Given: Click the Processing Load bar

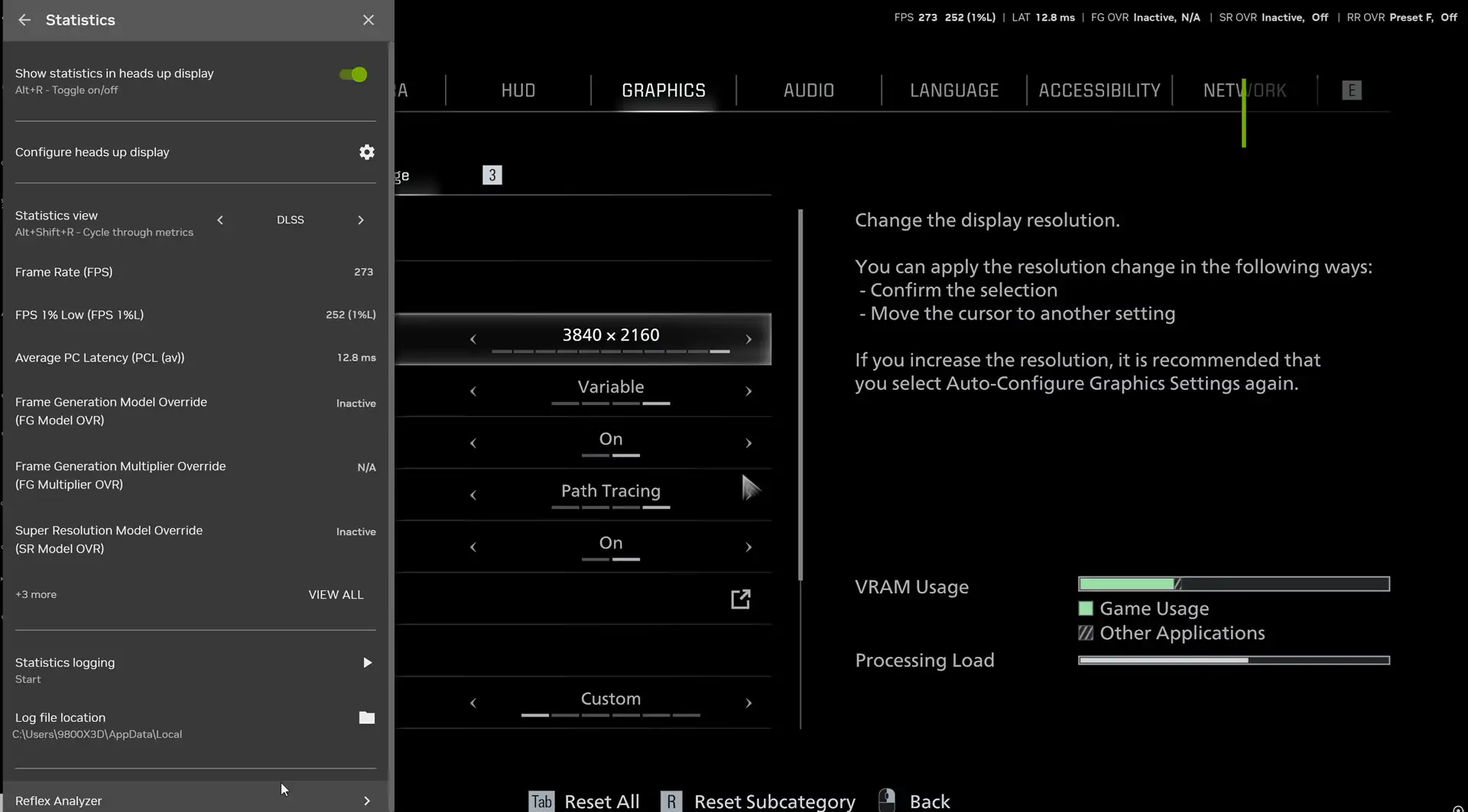Looking at the screenshot, I should [1233, 660].
